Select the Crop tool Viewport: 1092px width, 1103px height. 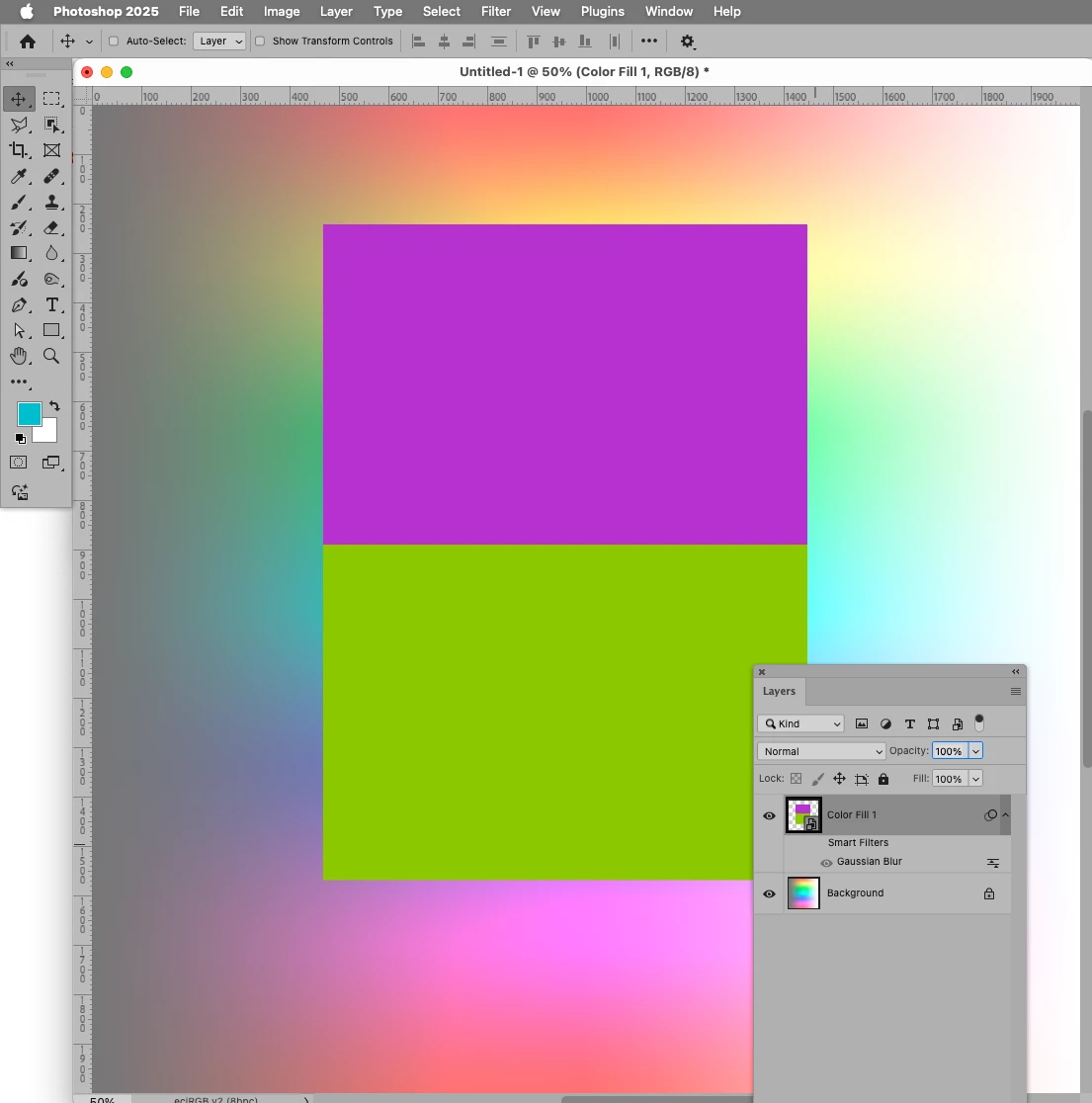click(19, 150)
